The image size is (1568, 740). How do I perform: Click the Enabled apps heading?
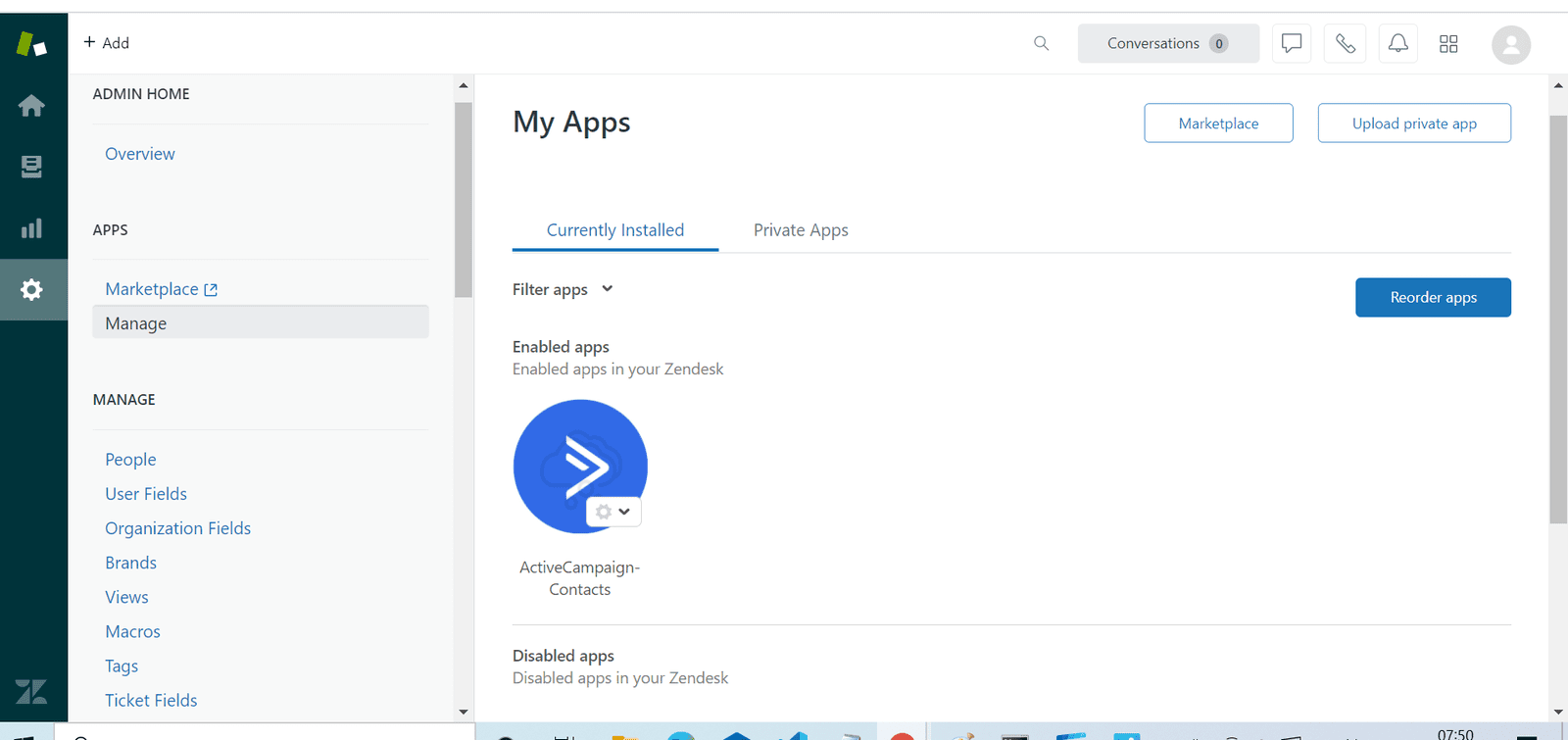point(561,347)
